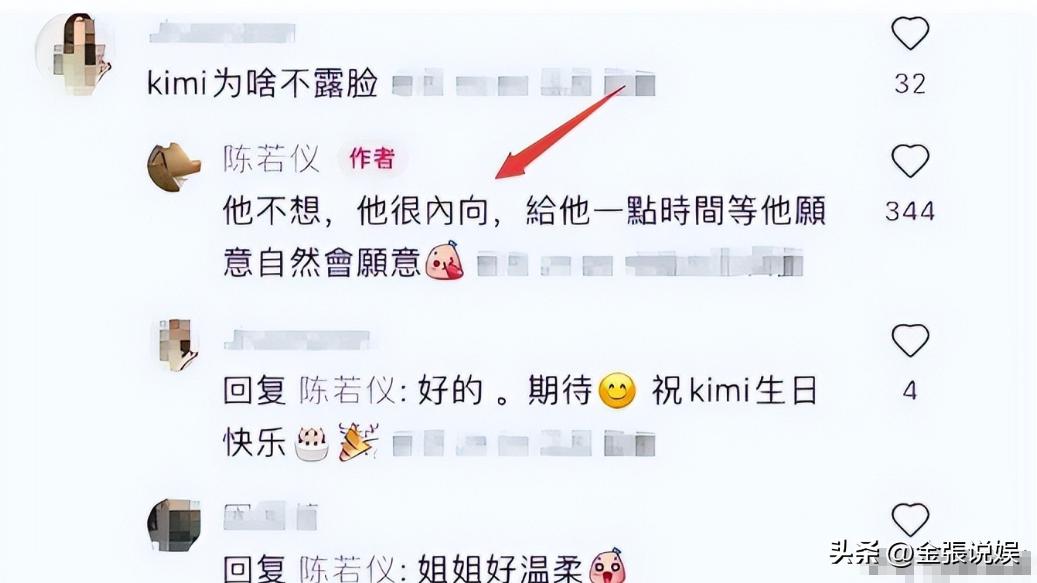Click the pink 作者 badge
The width and height of the screenshot is (1037, 583).
pos(372,159)
